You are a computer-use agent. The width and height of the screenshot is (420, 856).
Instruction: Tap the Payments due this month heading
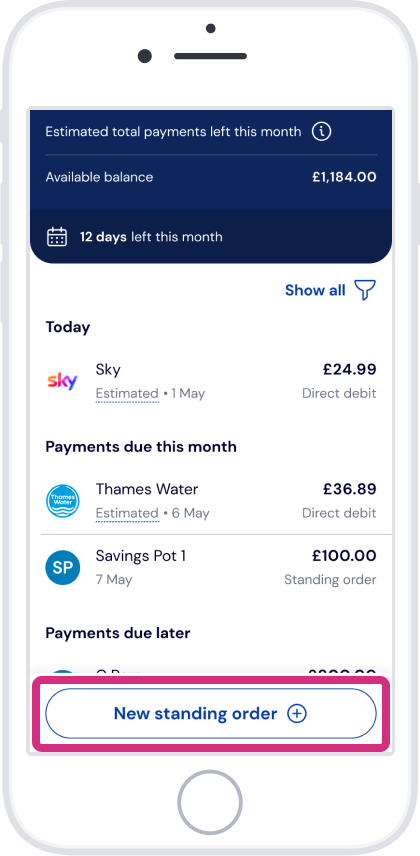pyautogui.click(x=141, y=447)
